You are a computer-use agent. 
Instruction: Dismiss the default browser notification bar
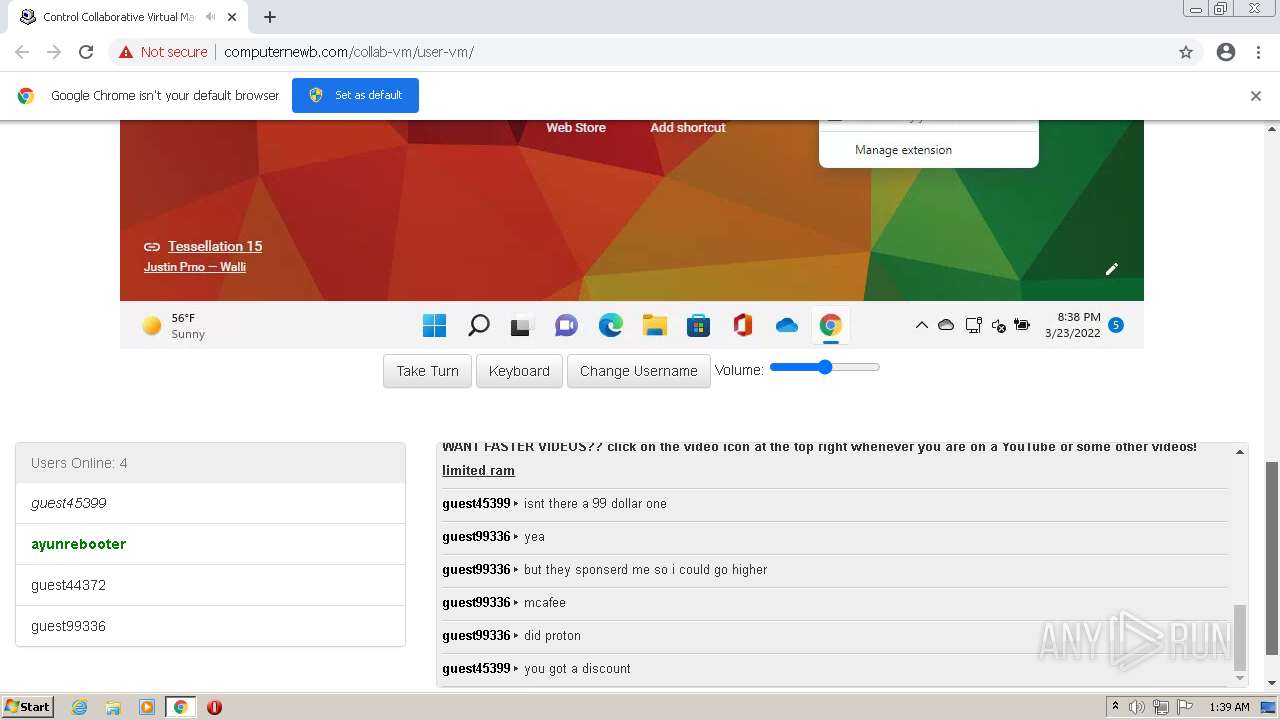(1256, 96)
